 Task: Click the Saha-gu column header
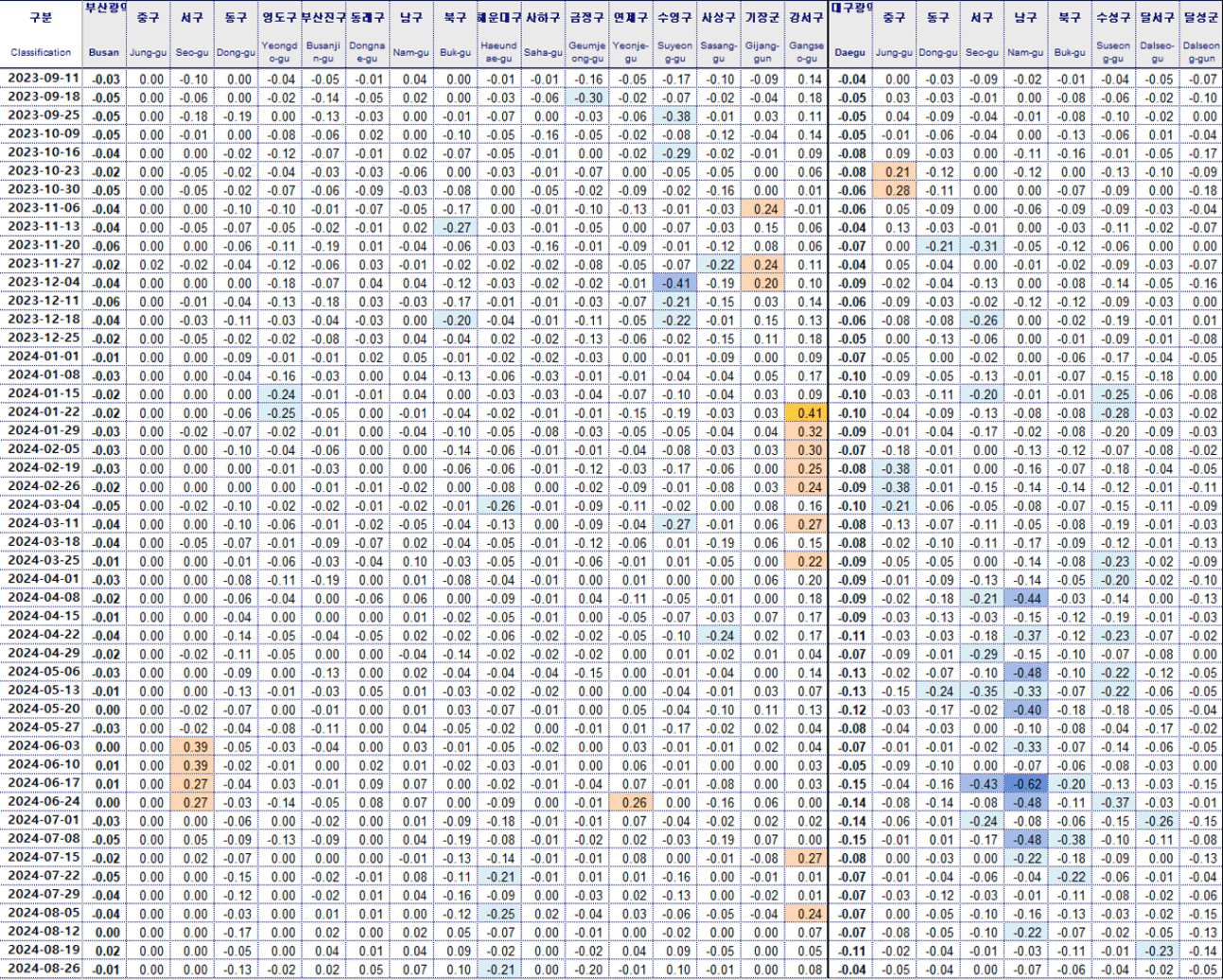[x=543, y=52]
